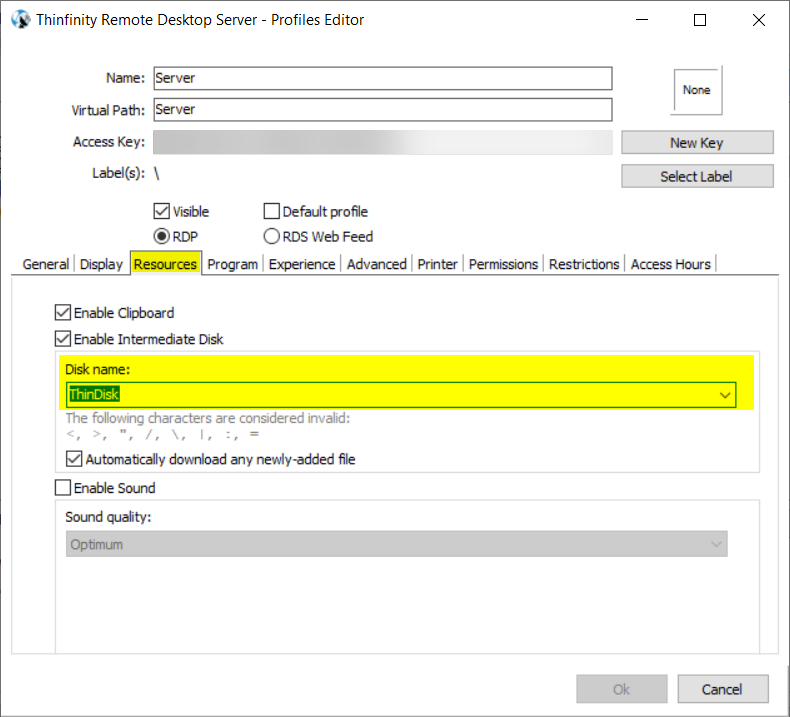Viewport: 790px width, 717px height.
Task: Open the Advanced tab
Action: (x=376, y=264)
